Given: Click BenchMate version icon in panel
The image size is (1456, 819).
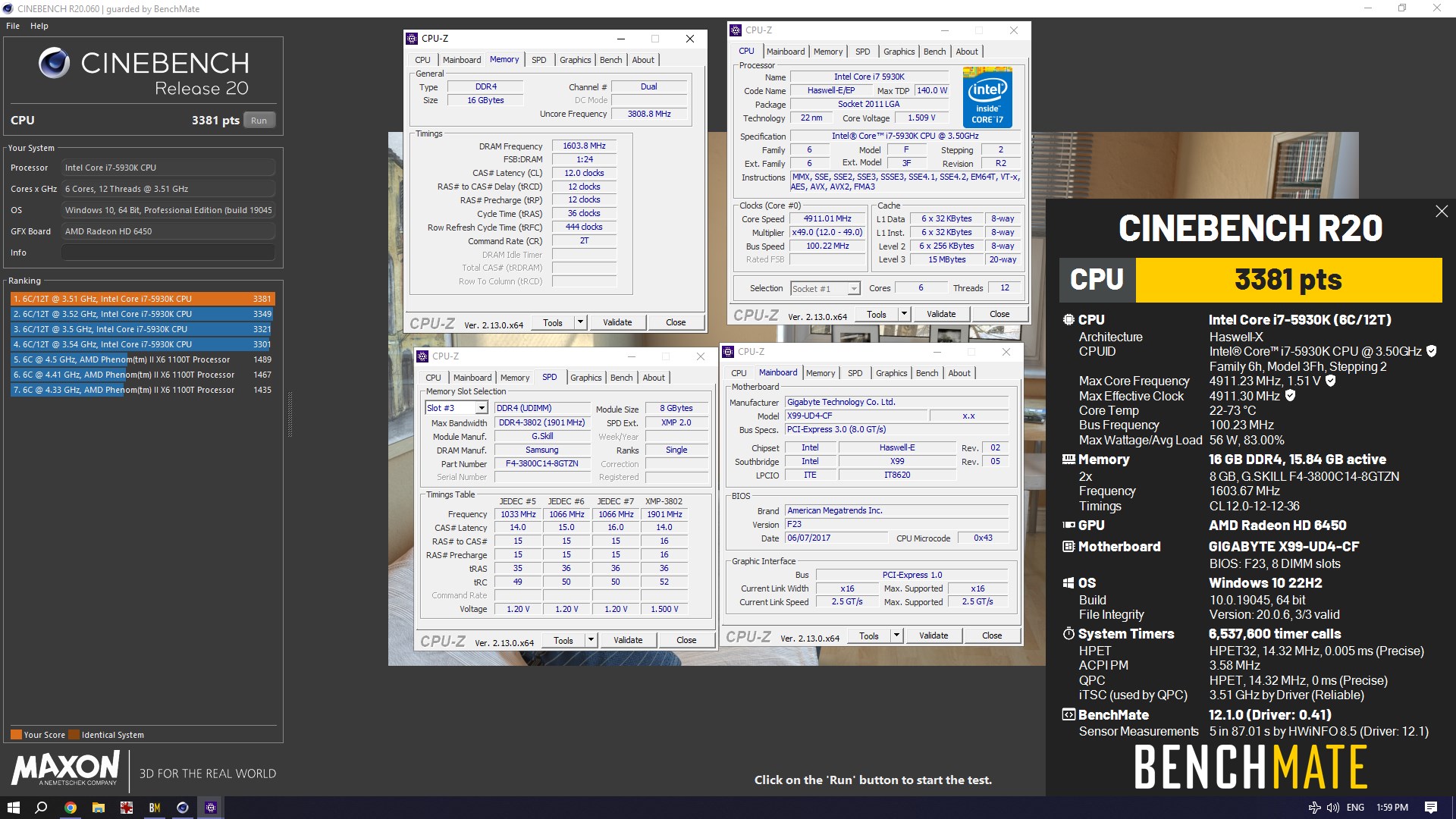Looking at the screenshot, I should coord(1068,714).
